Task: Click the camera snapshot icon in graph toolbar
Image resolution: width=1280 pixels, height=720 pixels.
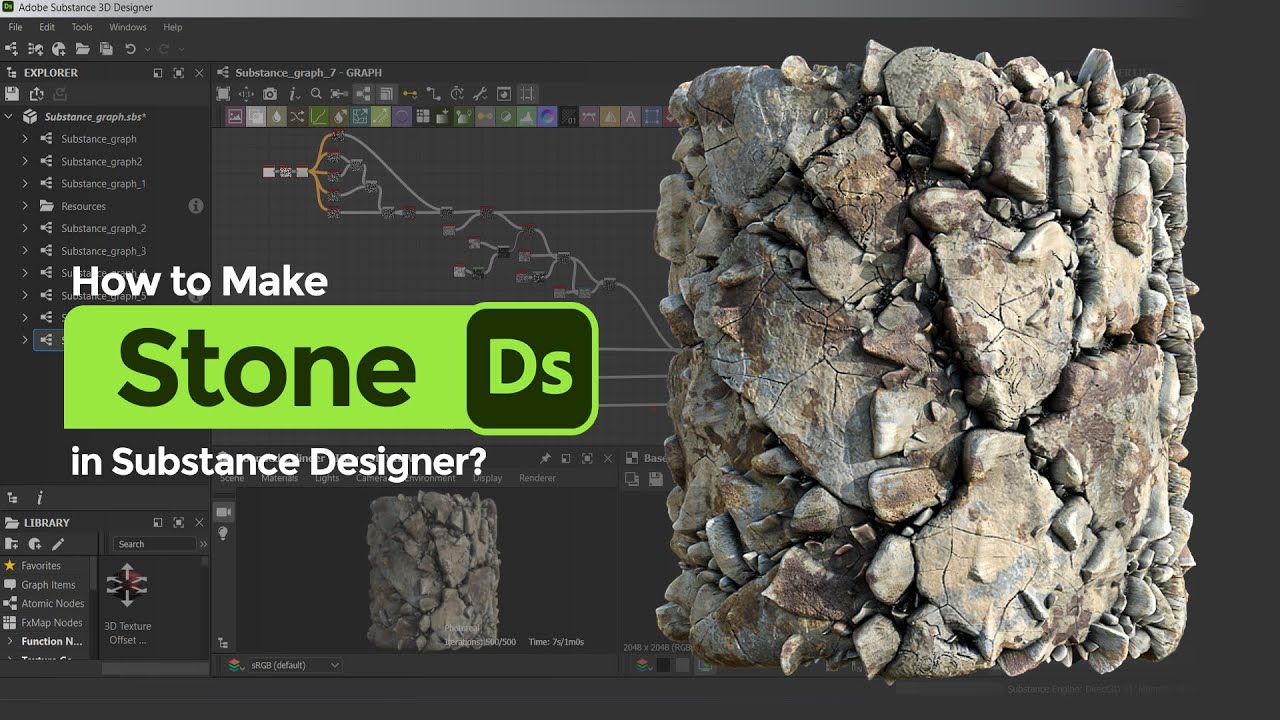Action: [x=270, y=94]
